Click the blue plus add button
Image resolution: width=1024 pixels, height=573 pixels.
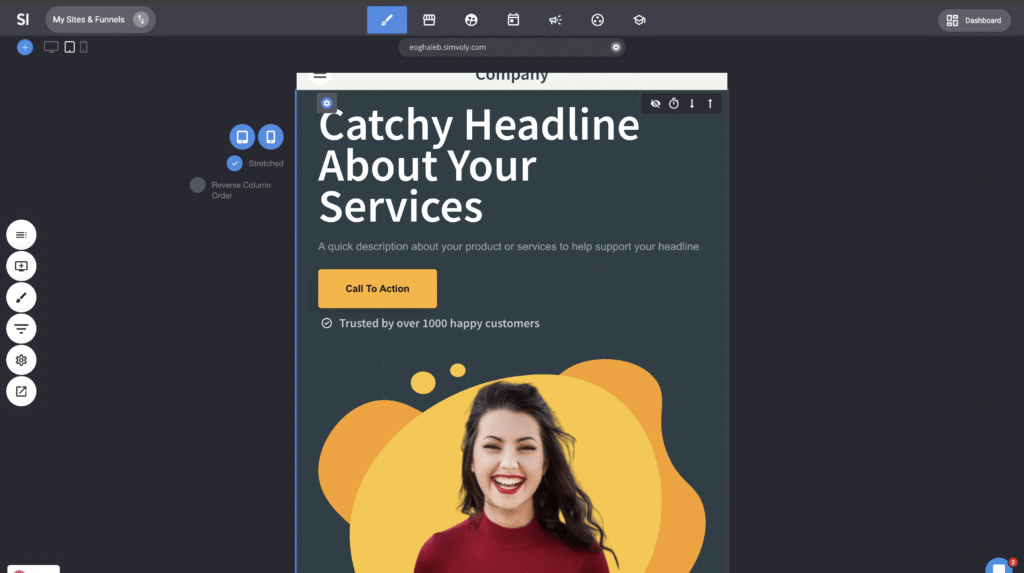(x=25, y=47)
